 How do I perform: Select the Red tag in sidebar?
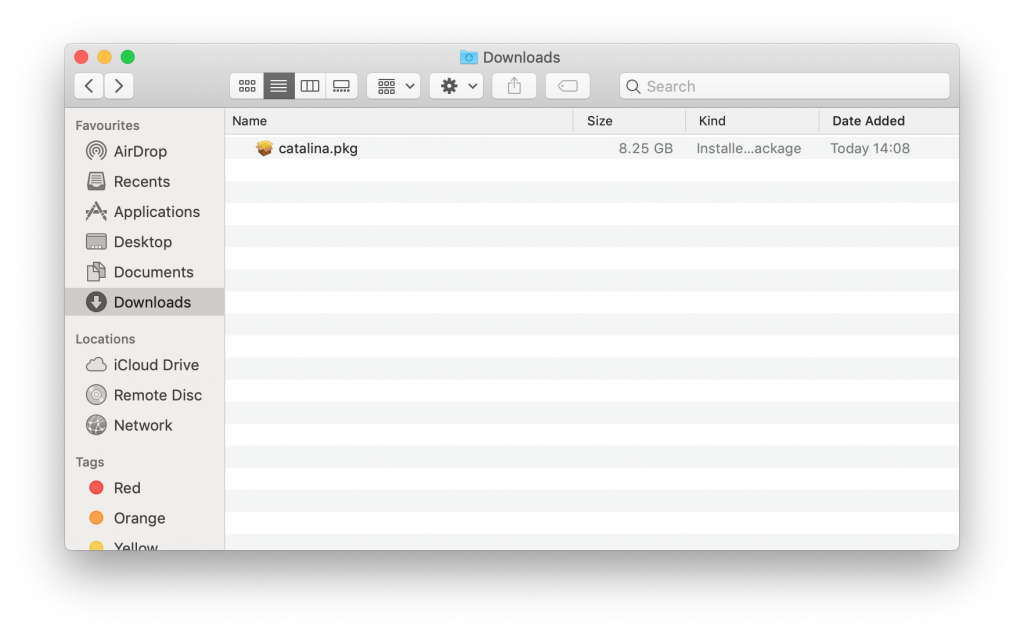(127, 488)
